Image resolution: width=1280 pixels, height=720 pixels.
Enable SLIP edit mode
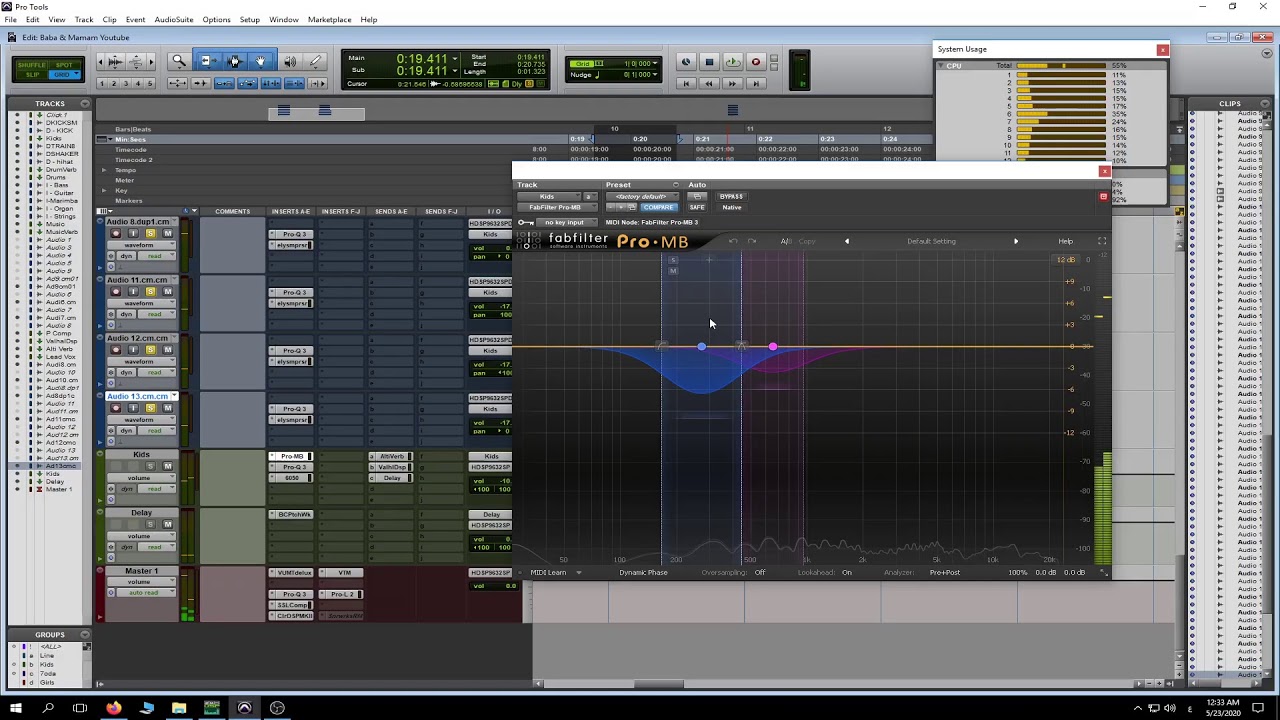(x=32, y=75)
